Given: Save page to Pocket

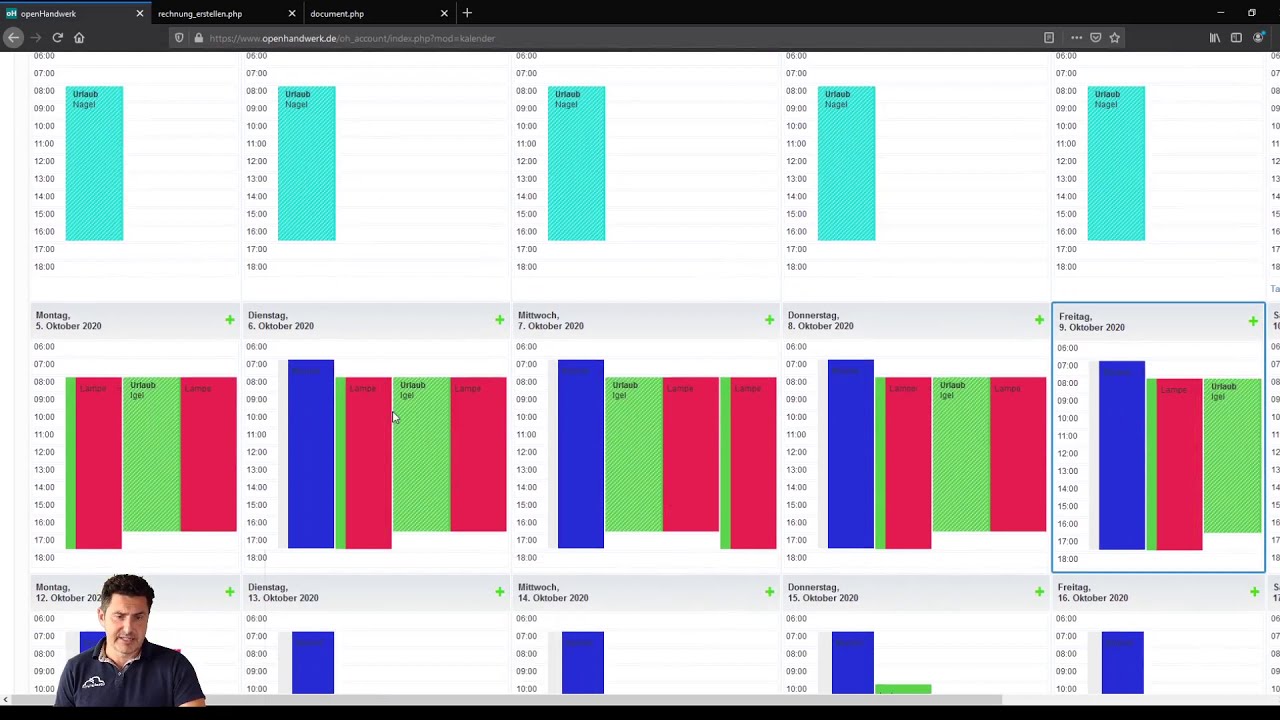Looking at the screenshot, I should [1096, 38].
